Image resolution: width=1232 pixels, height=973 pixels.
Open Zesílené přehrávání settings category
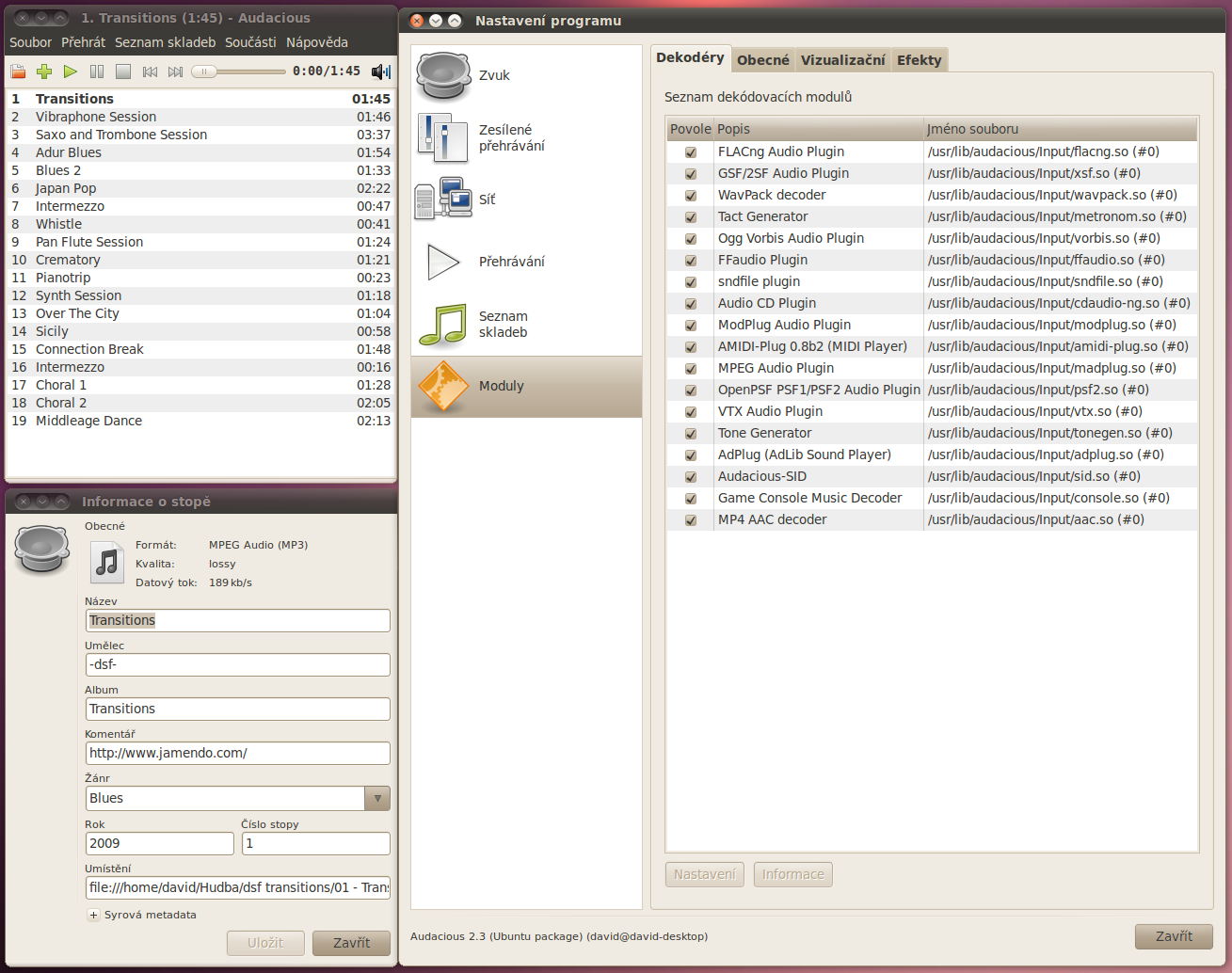(526, 137)
